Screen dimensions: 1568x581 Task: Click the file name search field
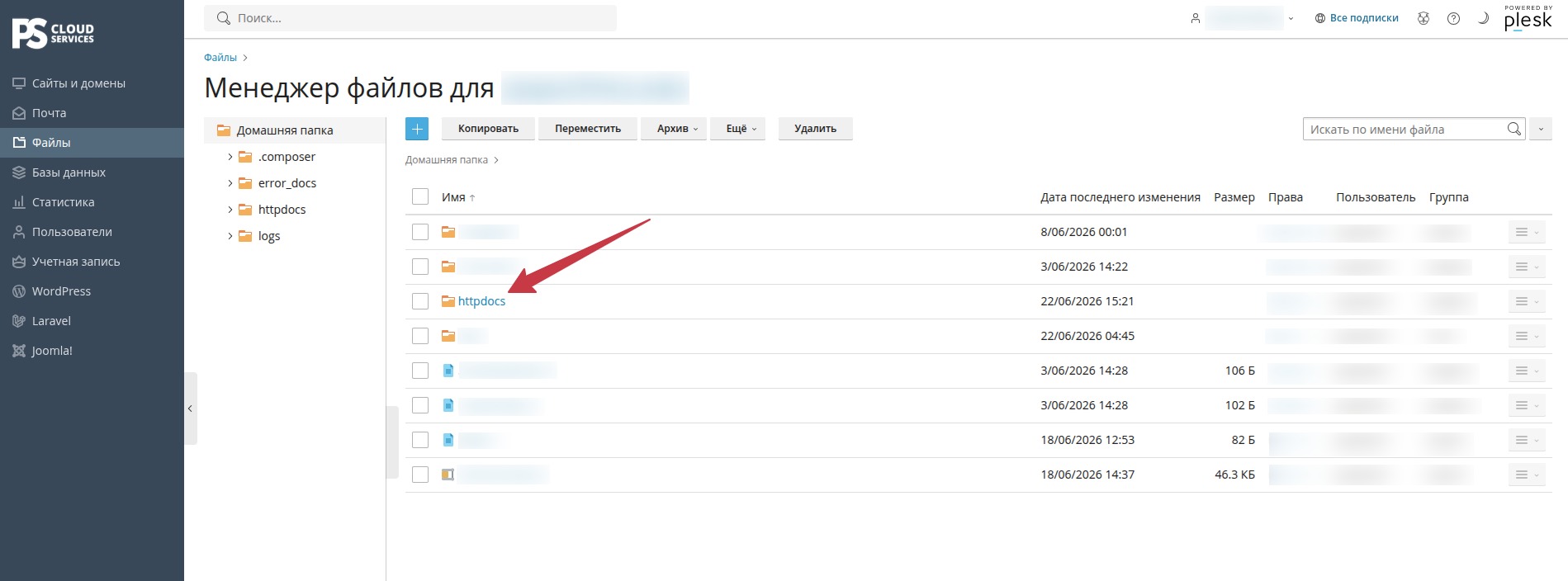pyautogui.click(x=1404, y=129)
